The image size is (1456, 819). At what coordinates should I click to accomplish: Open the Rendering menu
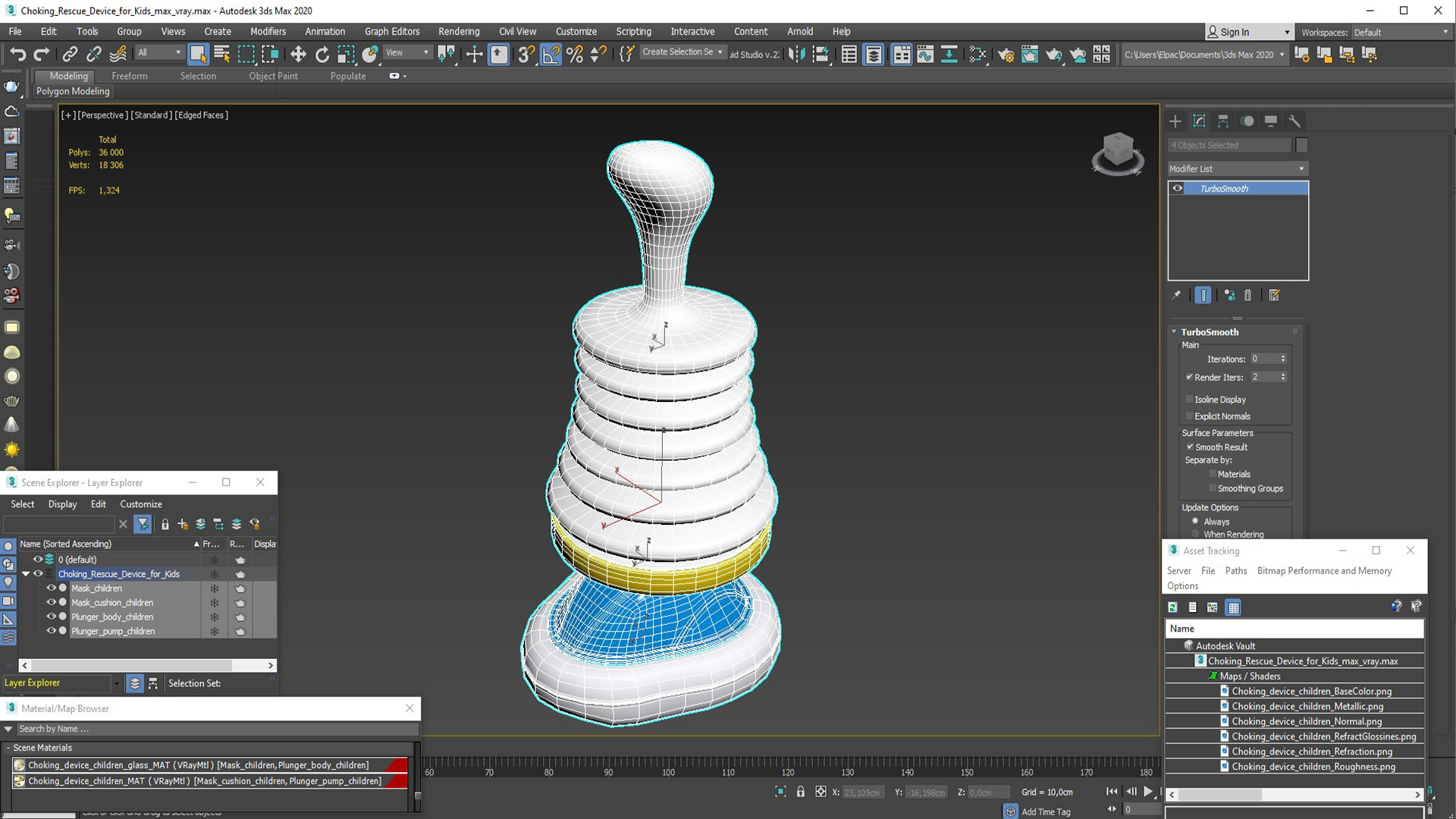(459, 32)
